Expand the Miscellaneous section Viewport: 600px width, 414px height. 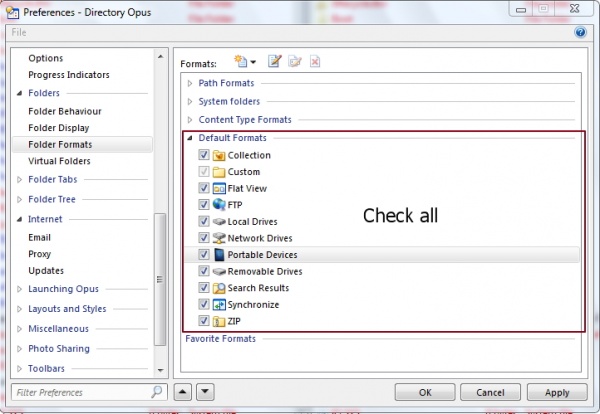pyautogui.click(x=20, y=329)
